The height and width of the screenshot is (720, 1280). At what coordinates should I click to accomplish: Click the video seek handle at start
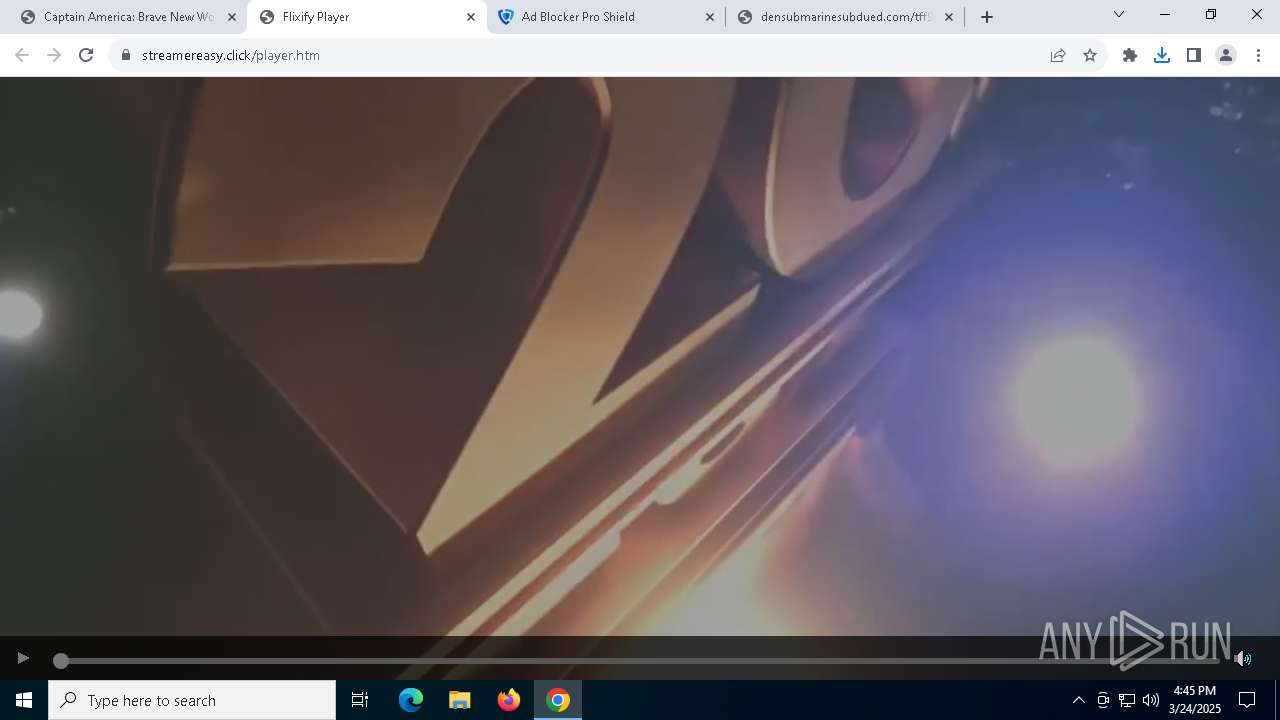click(61, 661)
